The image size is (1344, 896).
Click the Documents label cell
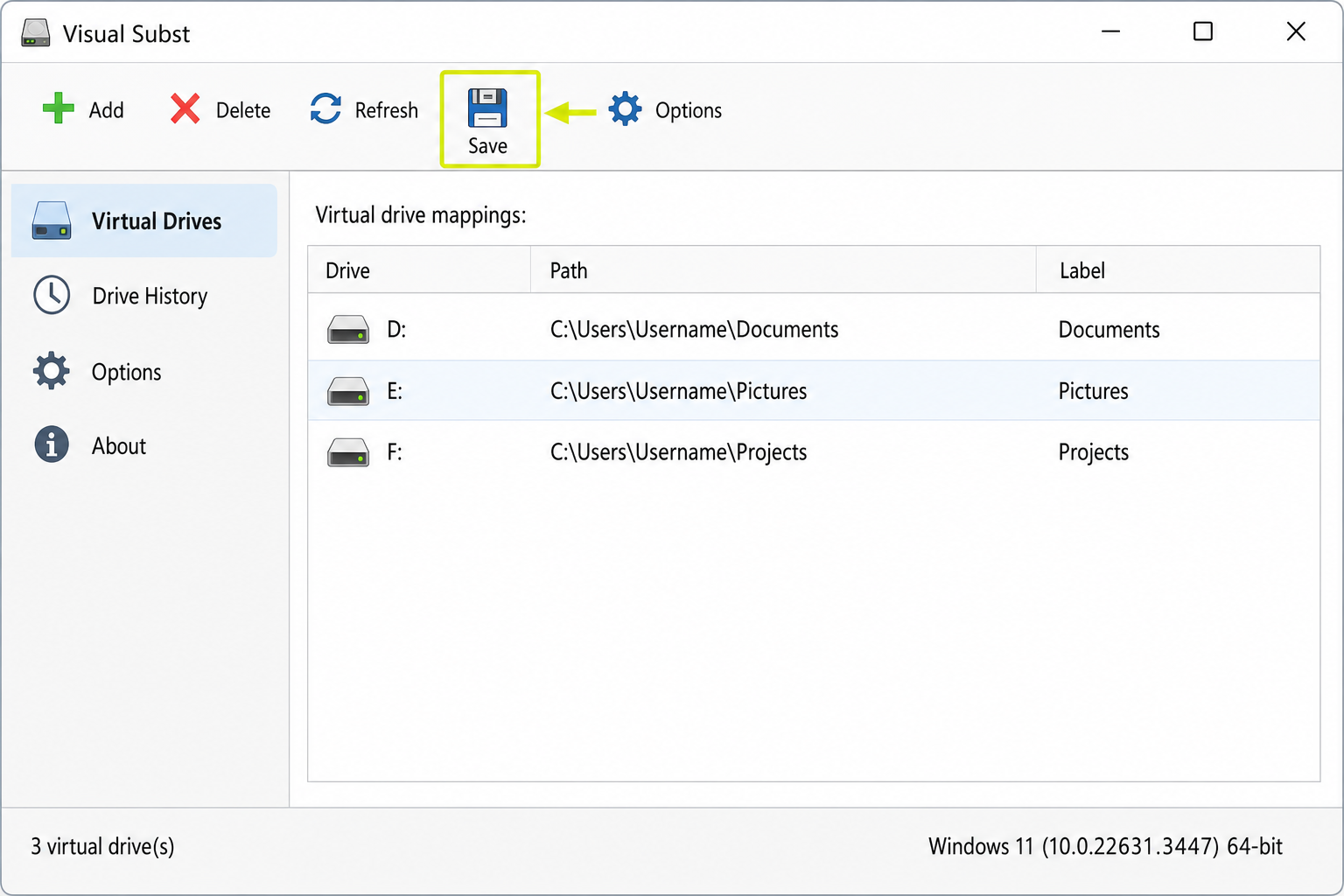coord(1109,330)
